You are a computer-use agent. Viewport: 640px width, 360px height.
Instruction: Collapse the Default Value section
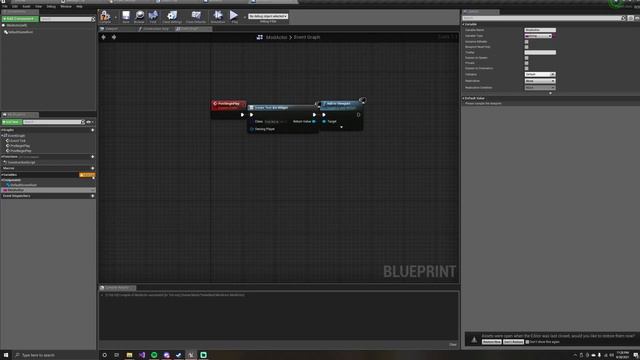tap(464, 98)
